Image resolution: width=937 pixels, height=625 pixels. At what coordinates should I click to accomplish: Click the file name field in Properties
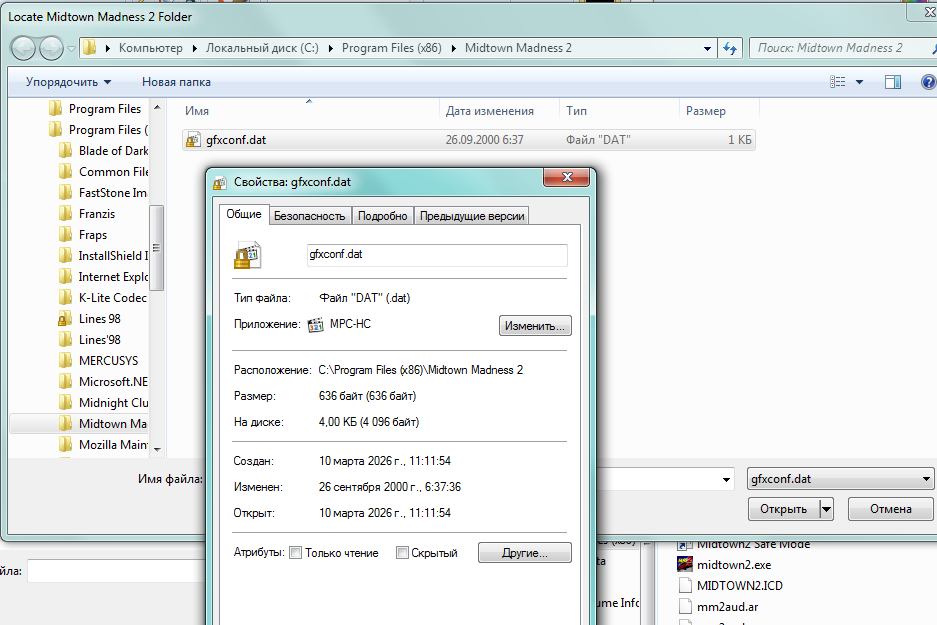tap(437, 255)
